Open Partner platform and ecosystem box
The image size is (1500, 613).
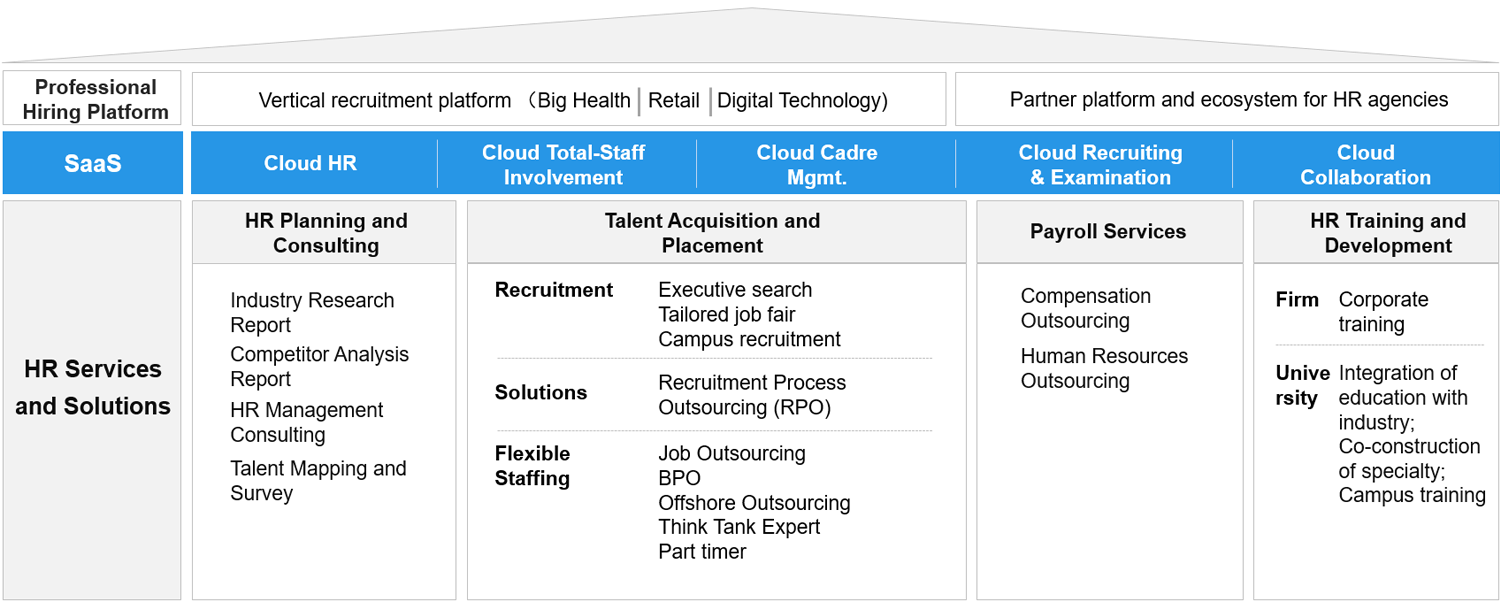point(1227,99)
